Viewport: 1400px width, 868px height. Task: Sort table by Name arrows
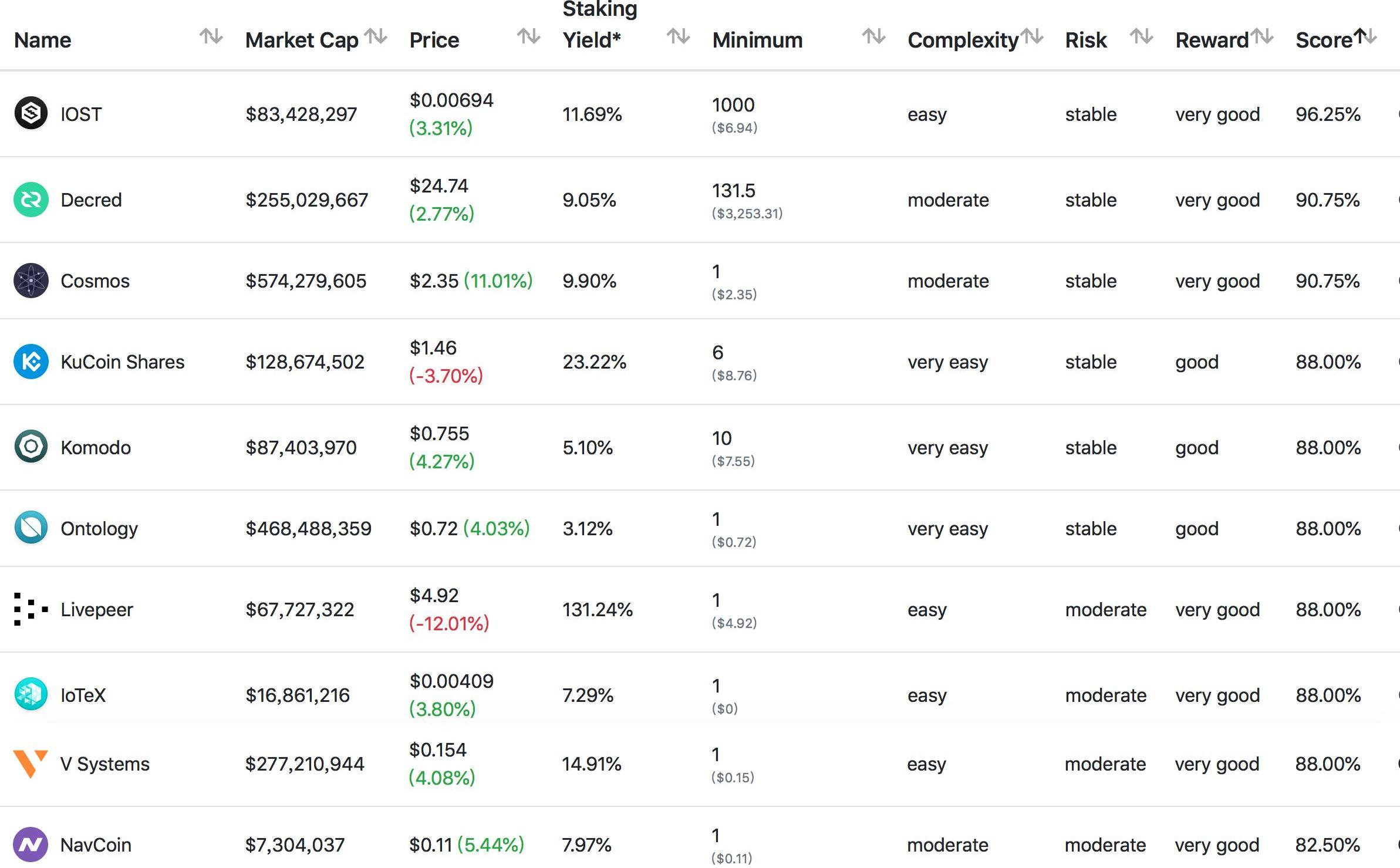211,36
